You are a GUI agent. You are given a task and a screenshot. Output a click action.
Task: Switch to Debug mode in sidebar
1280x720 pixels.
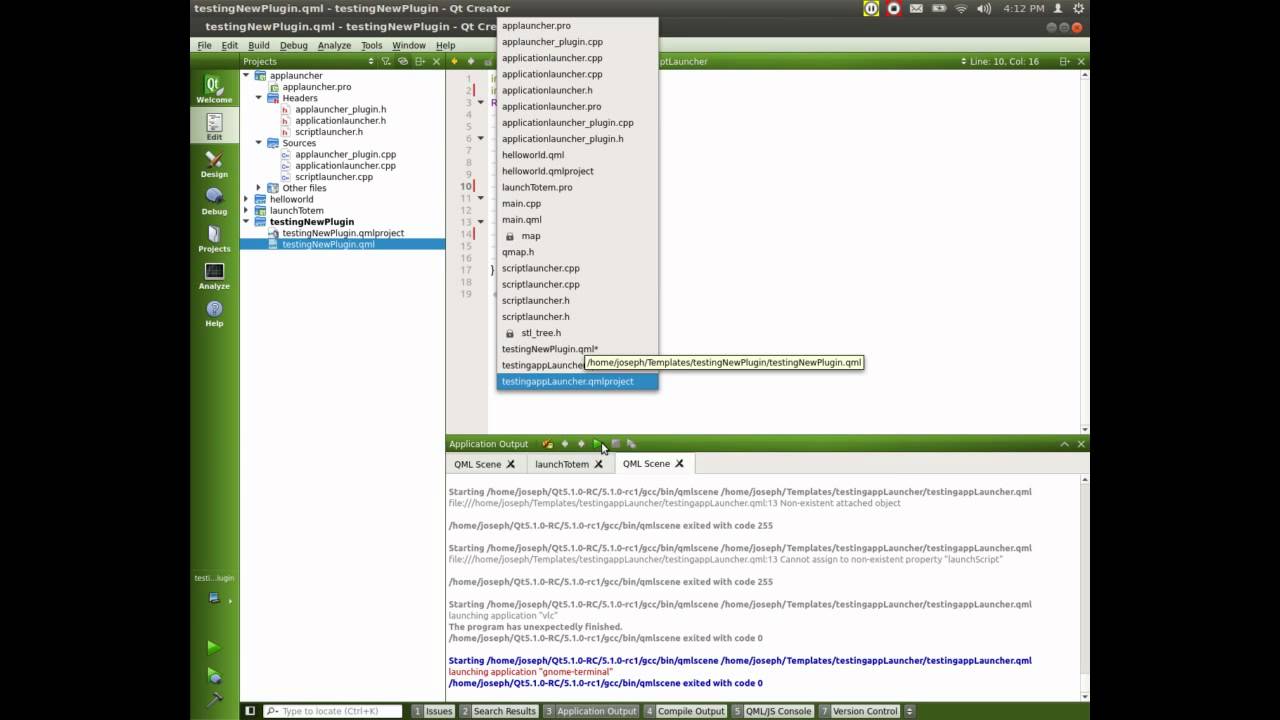pos(214,201)
